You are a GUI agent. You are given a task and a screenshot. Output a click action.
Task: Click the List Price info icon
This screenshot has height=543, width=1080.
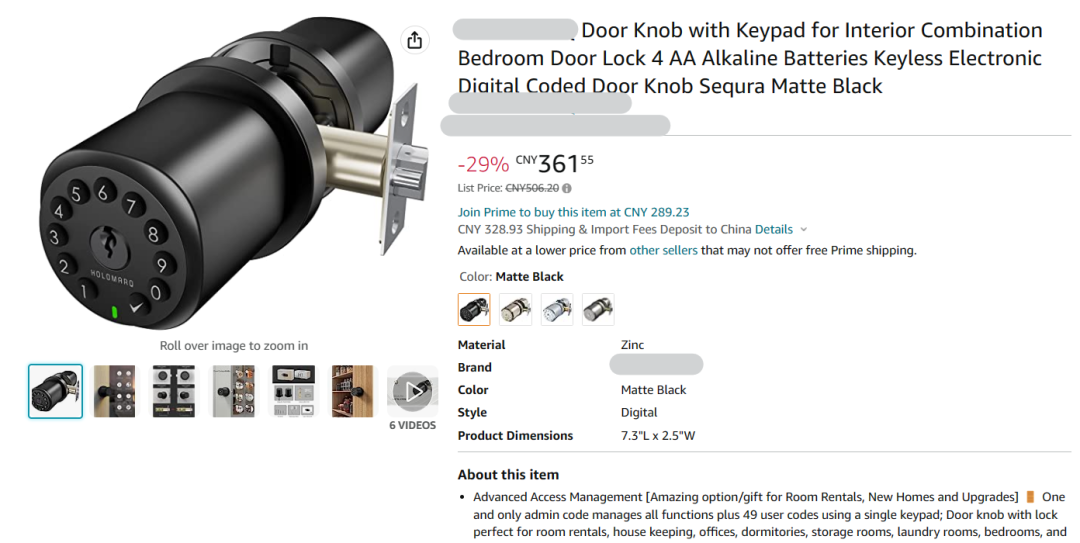567,188
